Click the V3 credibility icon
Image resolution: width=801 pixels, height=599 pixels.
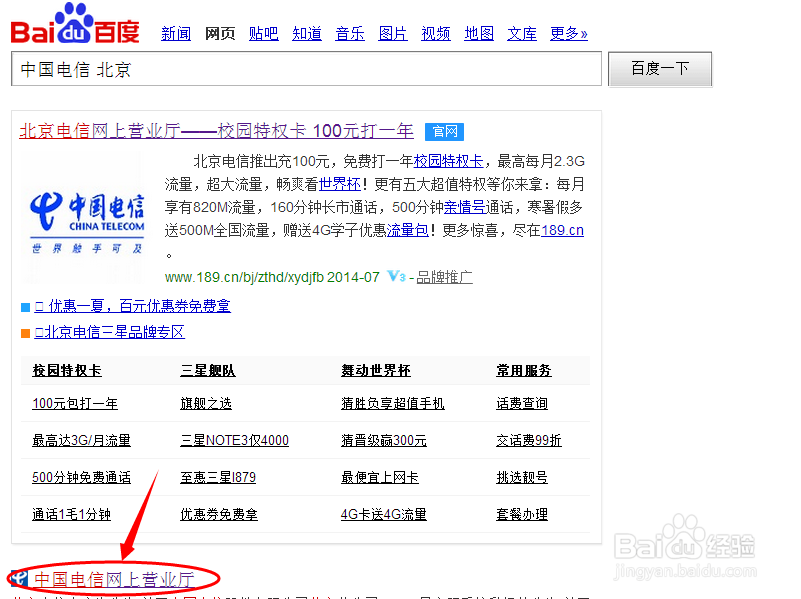coord(396,277)
